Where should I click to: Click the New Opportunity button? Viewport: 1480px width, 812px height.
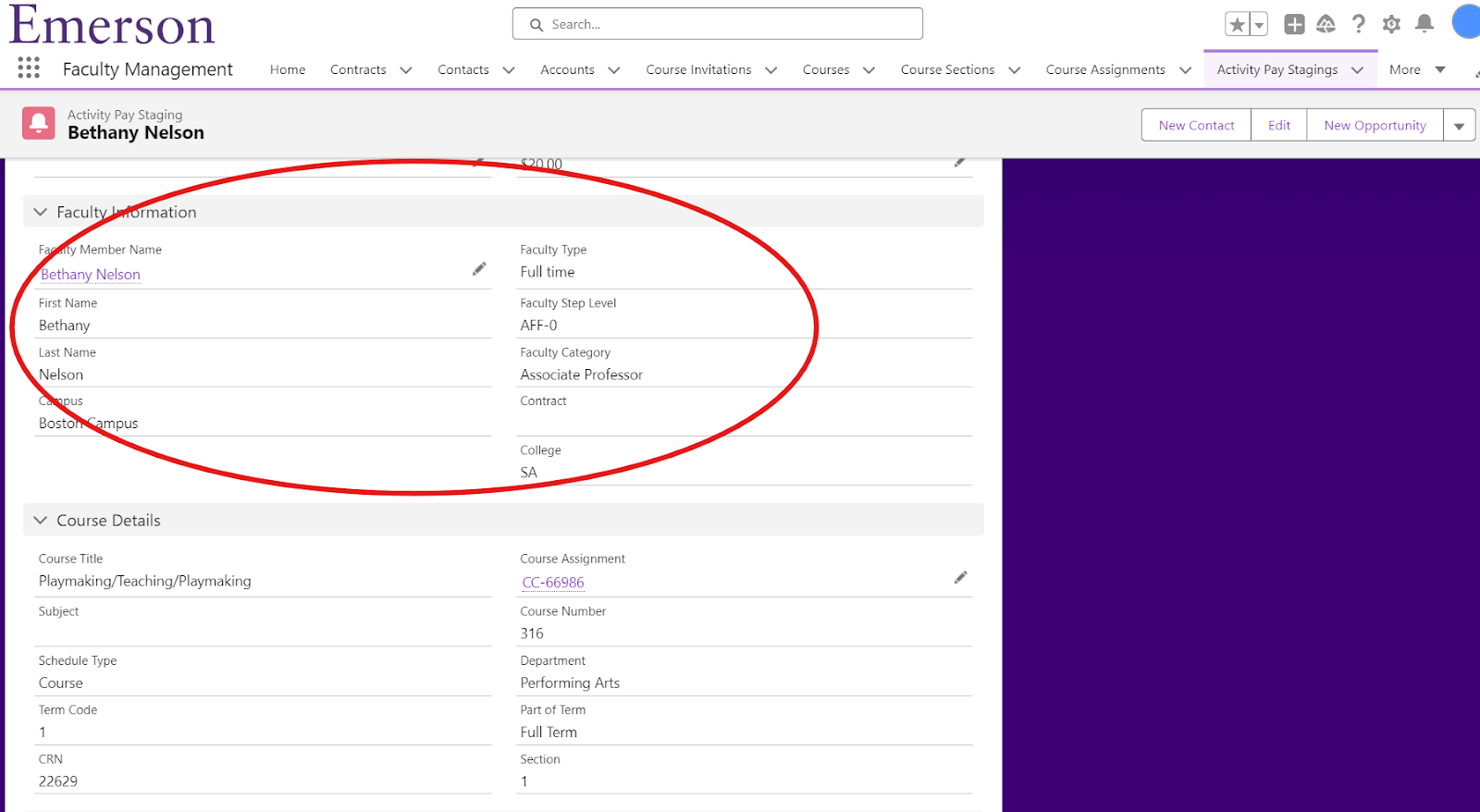pos(1375,125)
